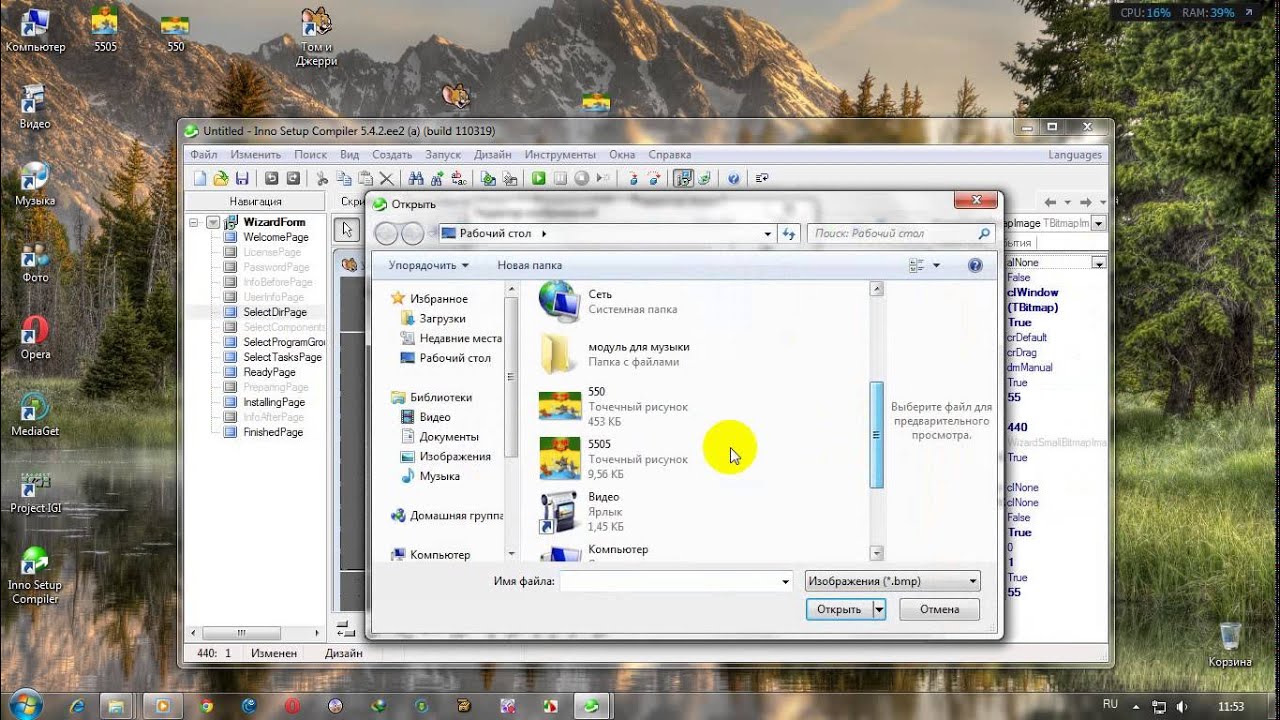Click the Redo toolbar icon
Viewport: 1280px width, 720px height.
[293, 178]
